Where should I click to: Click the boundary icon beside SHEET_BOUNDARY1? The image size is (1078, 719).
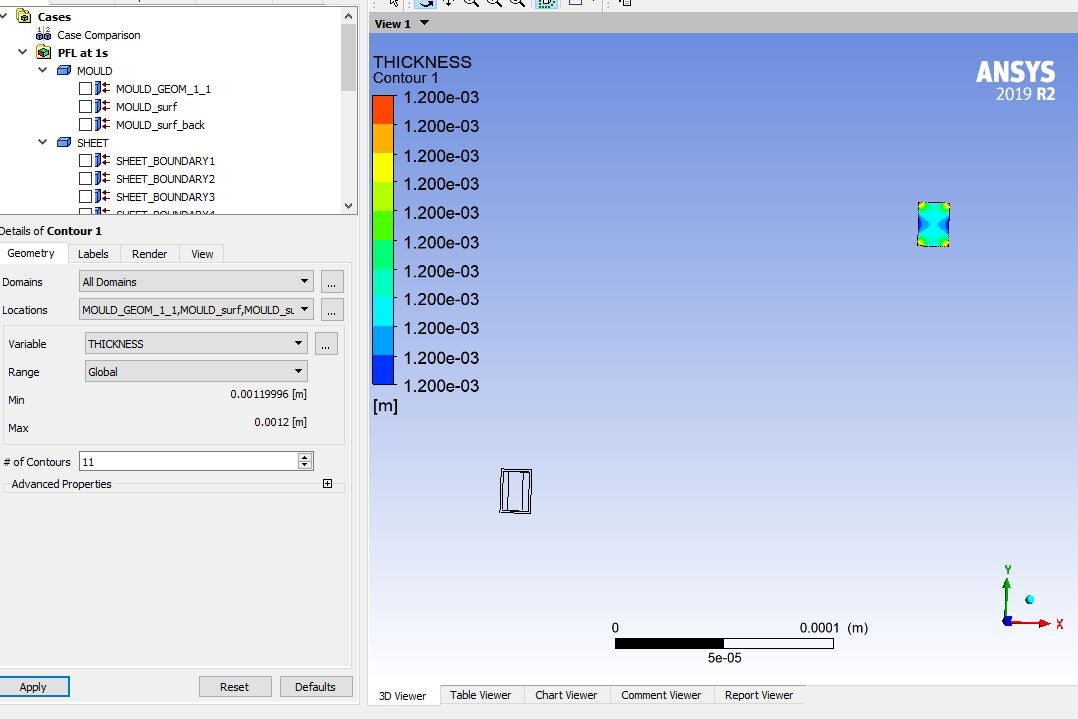pyautogui.click(x=102, y=160)
